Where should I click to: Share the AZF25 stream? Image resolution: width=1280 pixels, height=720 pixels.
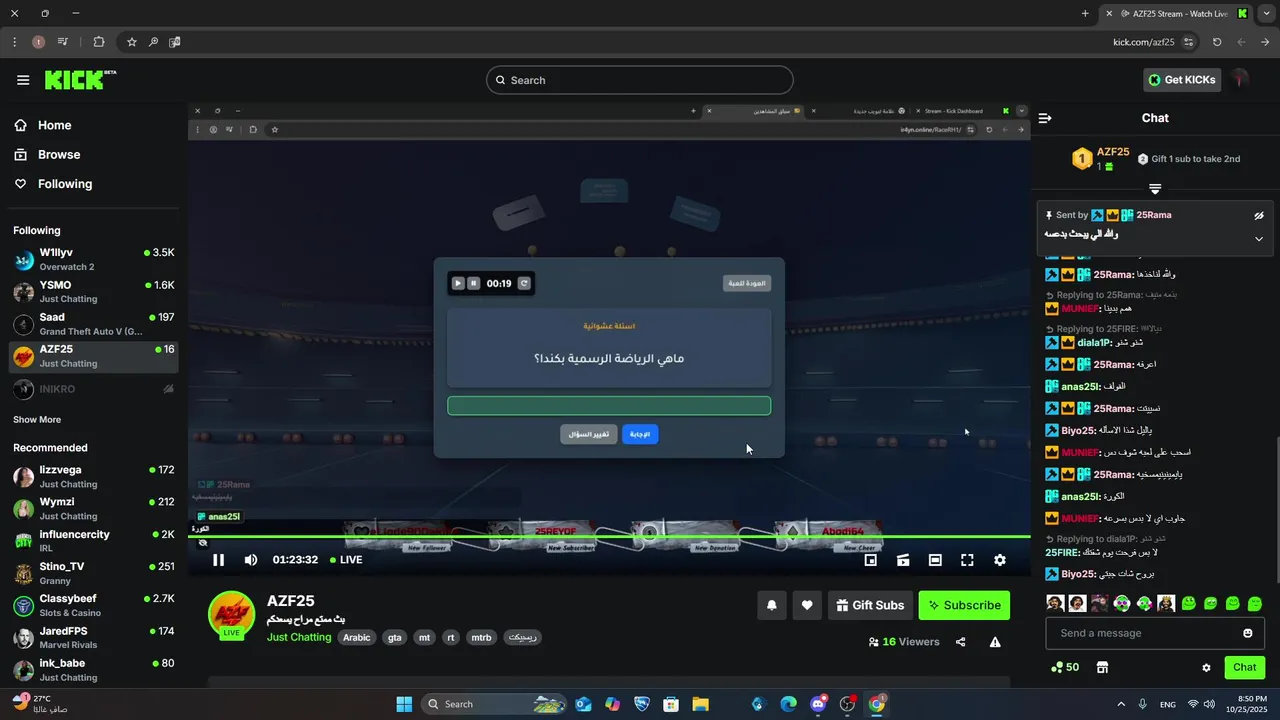pos(961,642)
